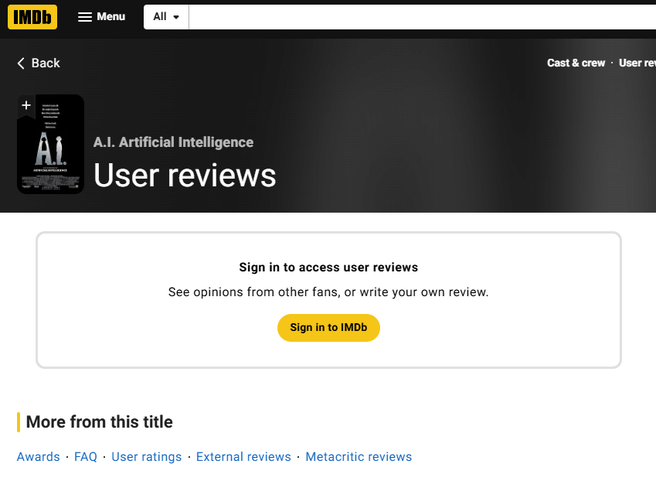Image resolution: width=656 pixels, height=481 pixels.
Task: Click the Sign in to IMDb button
Action: pyautogui.click(x=328, y=327)
